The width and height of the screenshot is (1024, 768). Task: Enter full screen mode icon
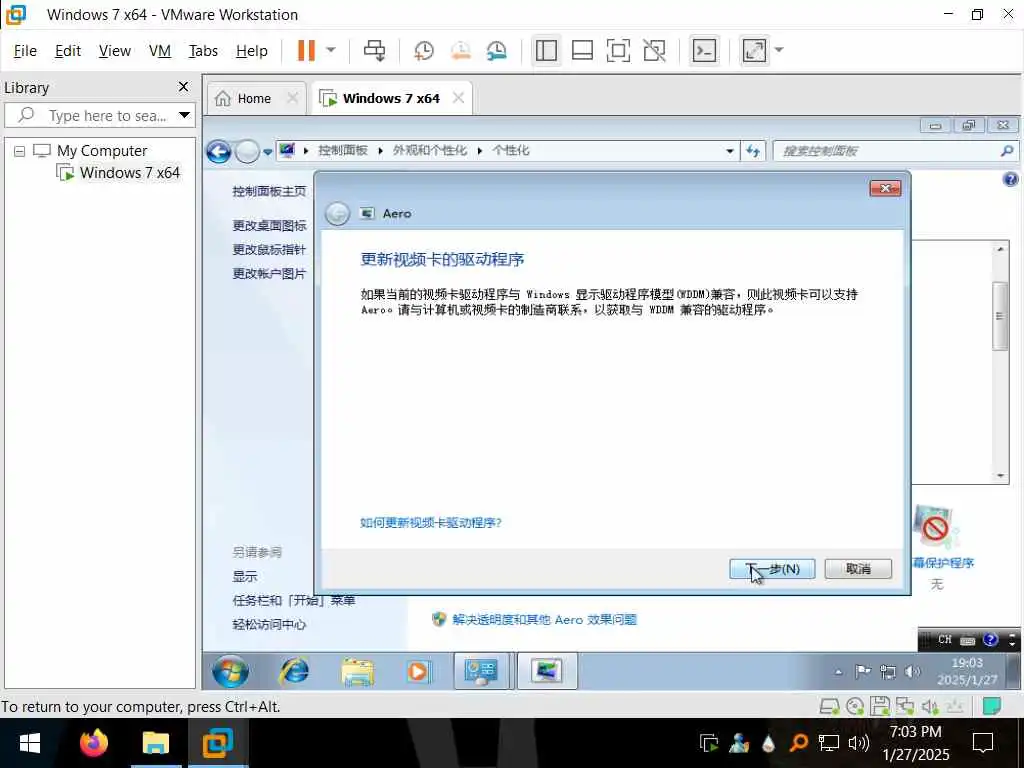(x=618, y=50)
